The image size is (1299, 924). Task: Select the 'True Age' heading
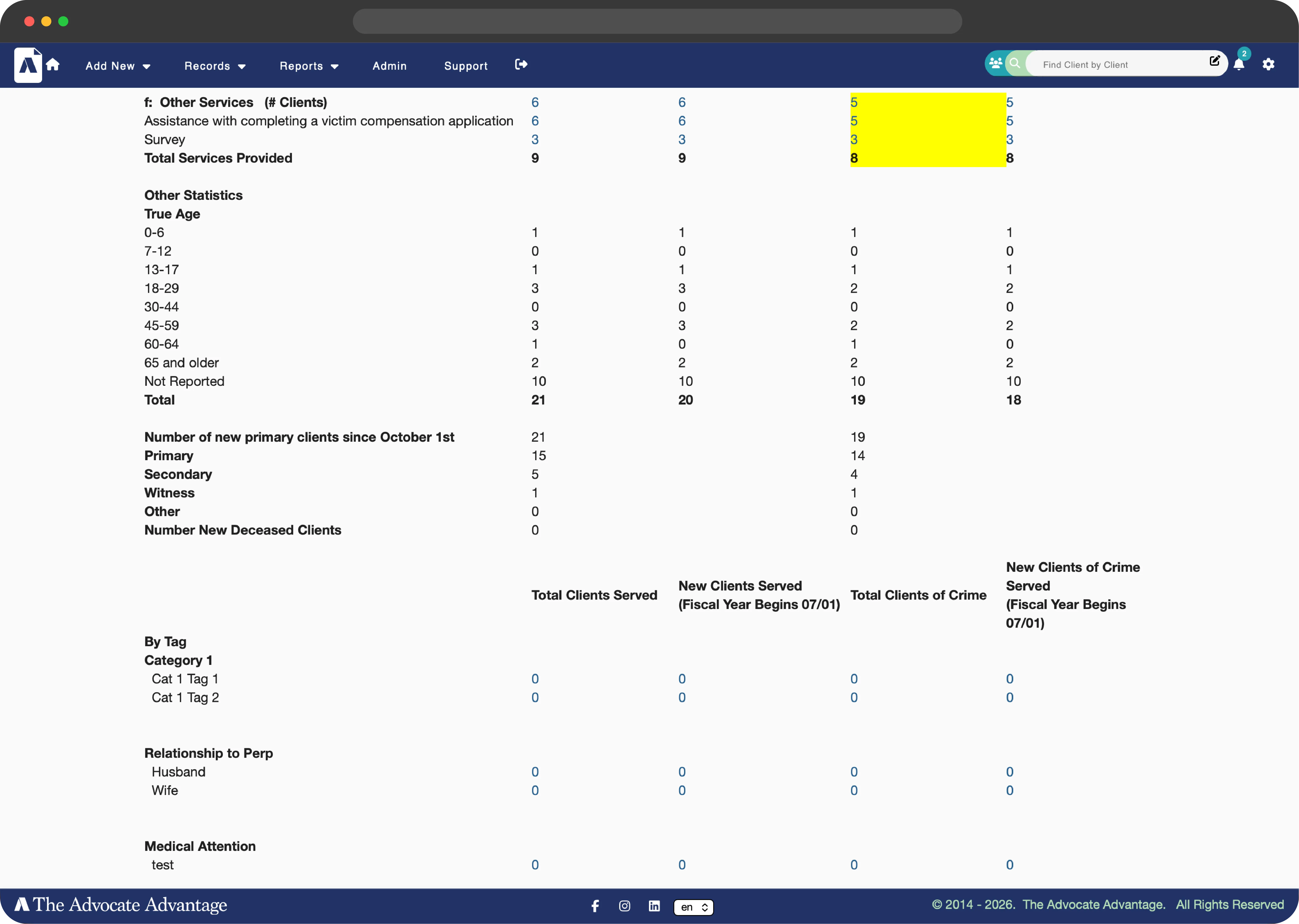pyautogui.click(x=172, y=214)
